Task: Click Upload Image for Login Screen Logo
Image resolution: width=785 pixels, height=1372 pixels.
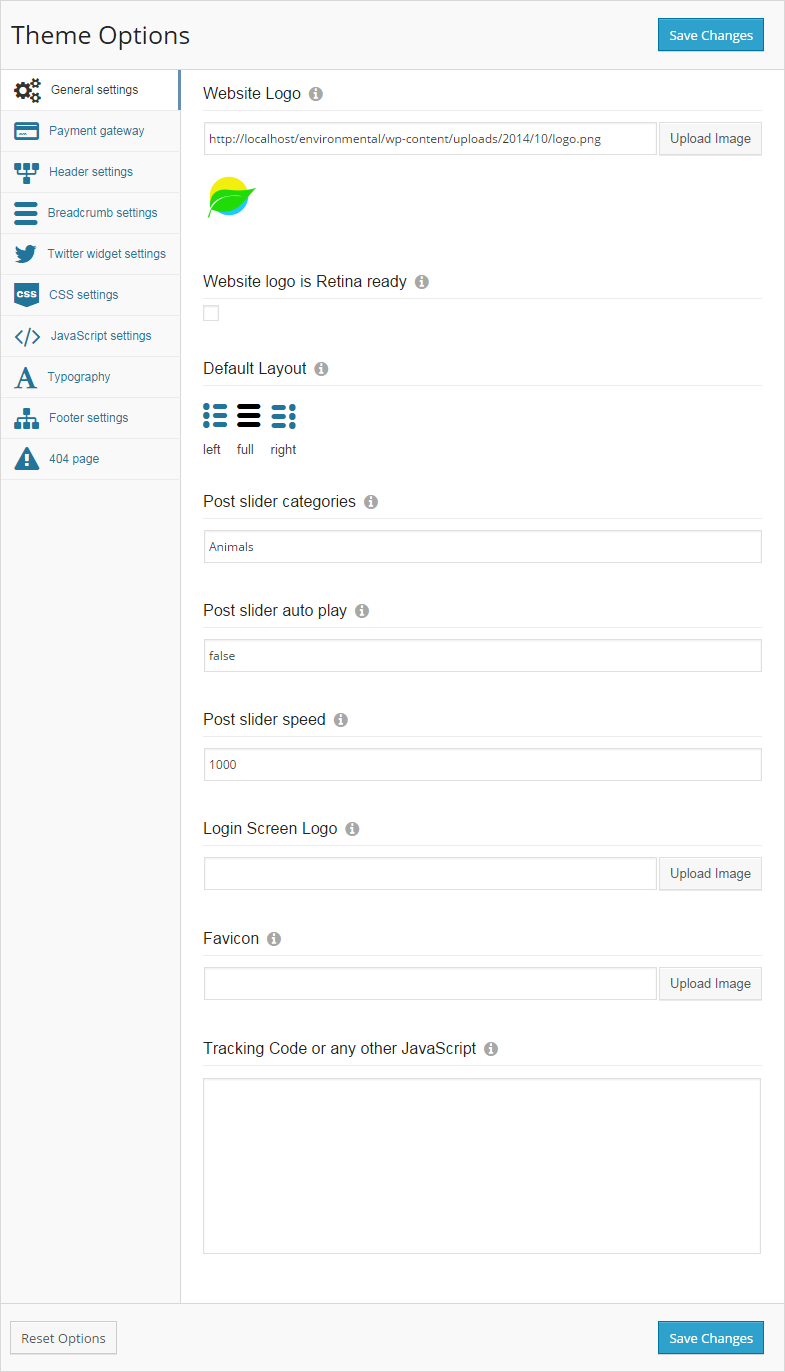Action: [x=710, y=874]
